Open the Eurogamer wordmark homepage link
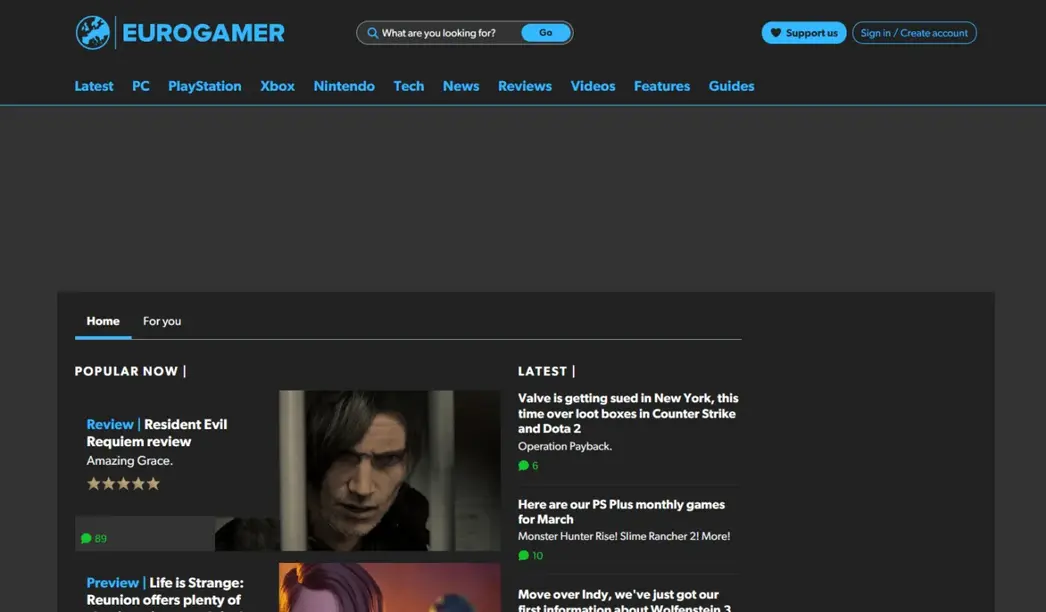 coord(203,33)
